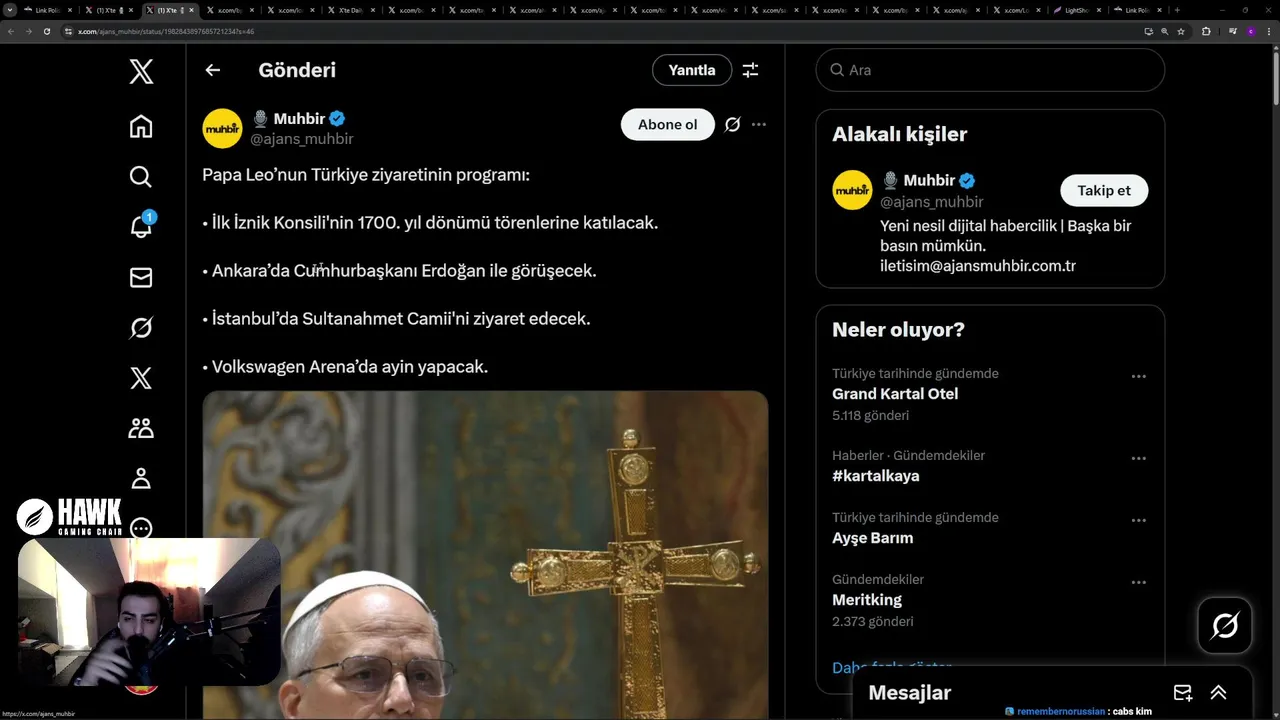Open the Explore search icon in sidebar
This screenshot has width=1280, height=720.
coord(141,177)
